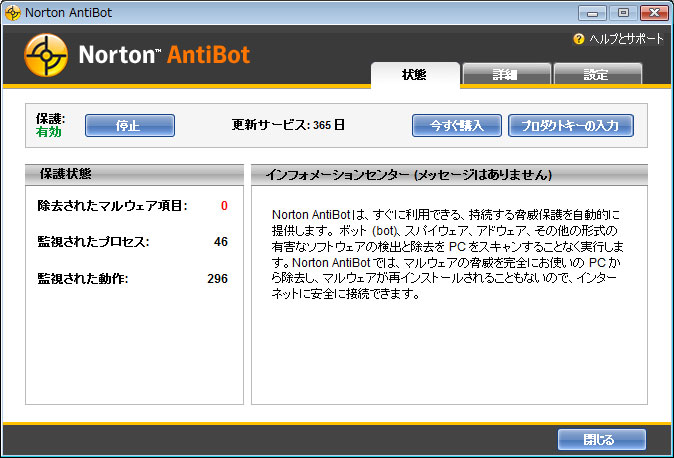674x458 pixels.
Task: Click the 監視された動作 label
Action: (83, 279)
